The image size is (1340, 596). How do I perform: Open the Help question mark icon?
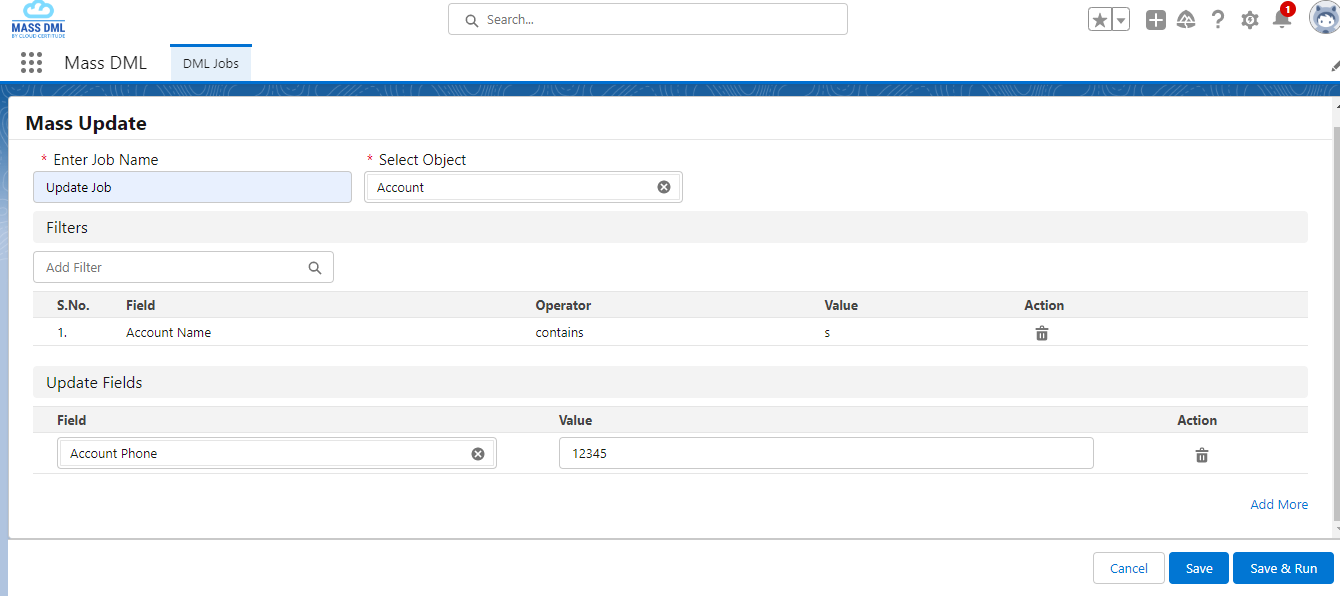[1217, 20]
